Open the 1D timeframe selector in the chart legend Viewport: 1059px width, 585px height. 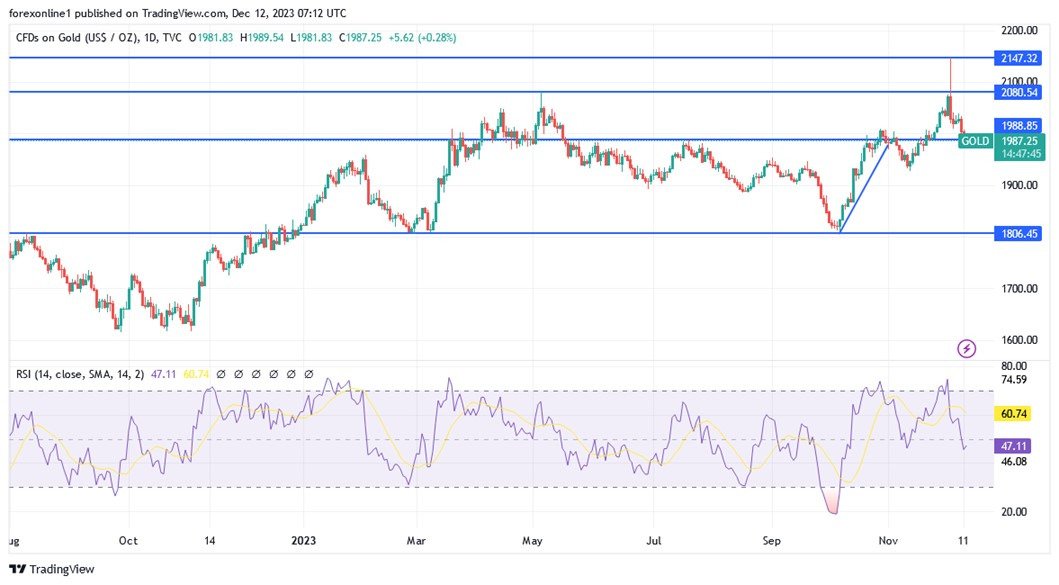tap(149, 37)
